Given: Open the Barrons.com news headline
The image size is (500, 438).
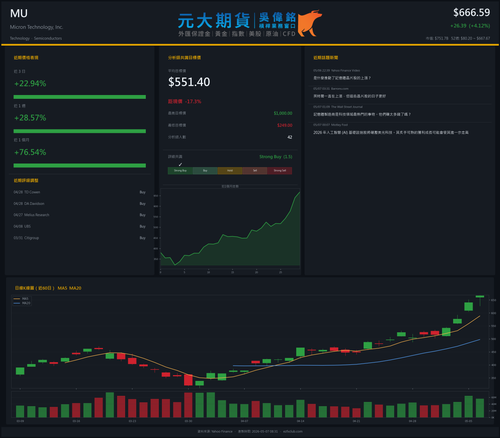Looking at the screenshot, I should tap(349, 96).
